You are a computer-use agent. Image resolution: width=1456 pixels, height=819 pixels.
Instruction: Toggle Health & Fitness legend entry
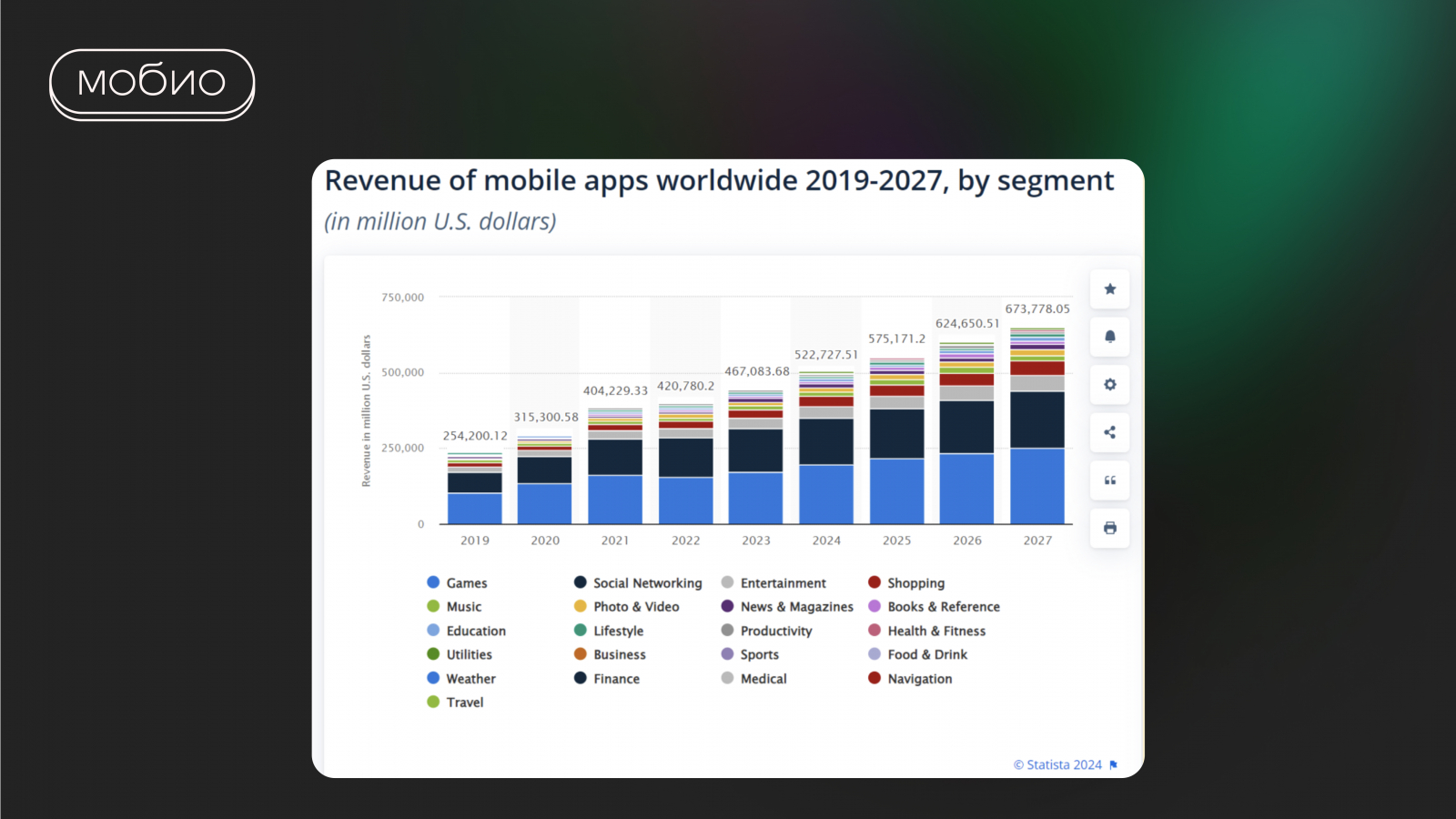click(936, 631)
